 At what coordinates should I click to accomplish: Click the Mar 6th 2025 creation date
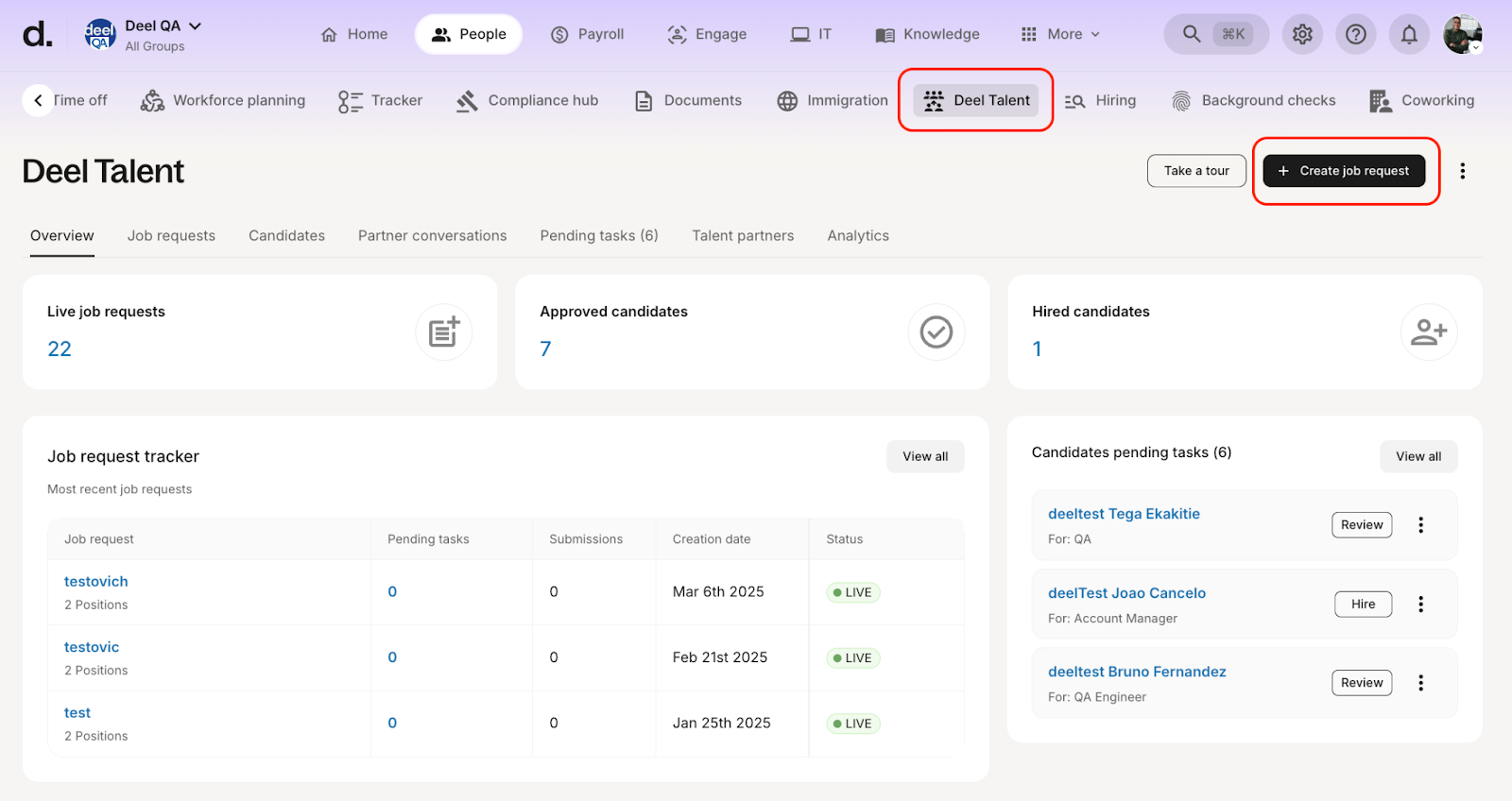click(718, 592)
